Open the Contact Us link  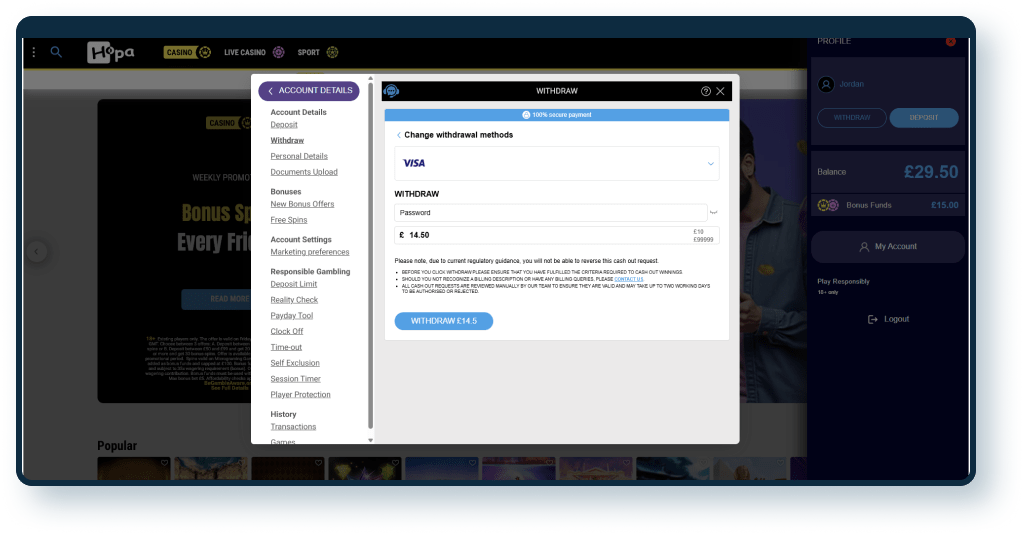tap(629, 279)
